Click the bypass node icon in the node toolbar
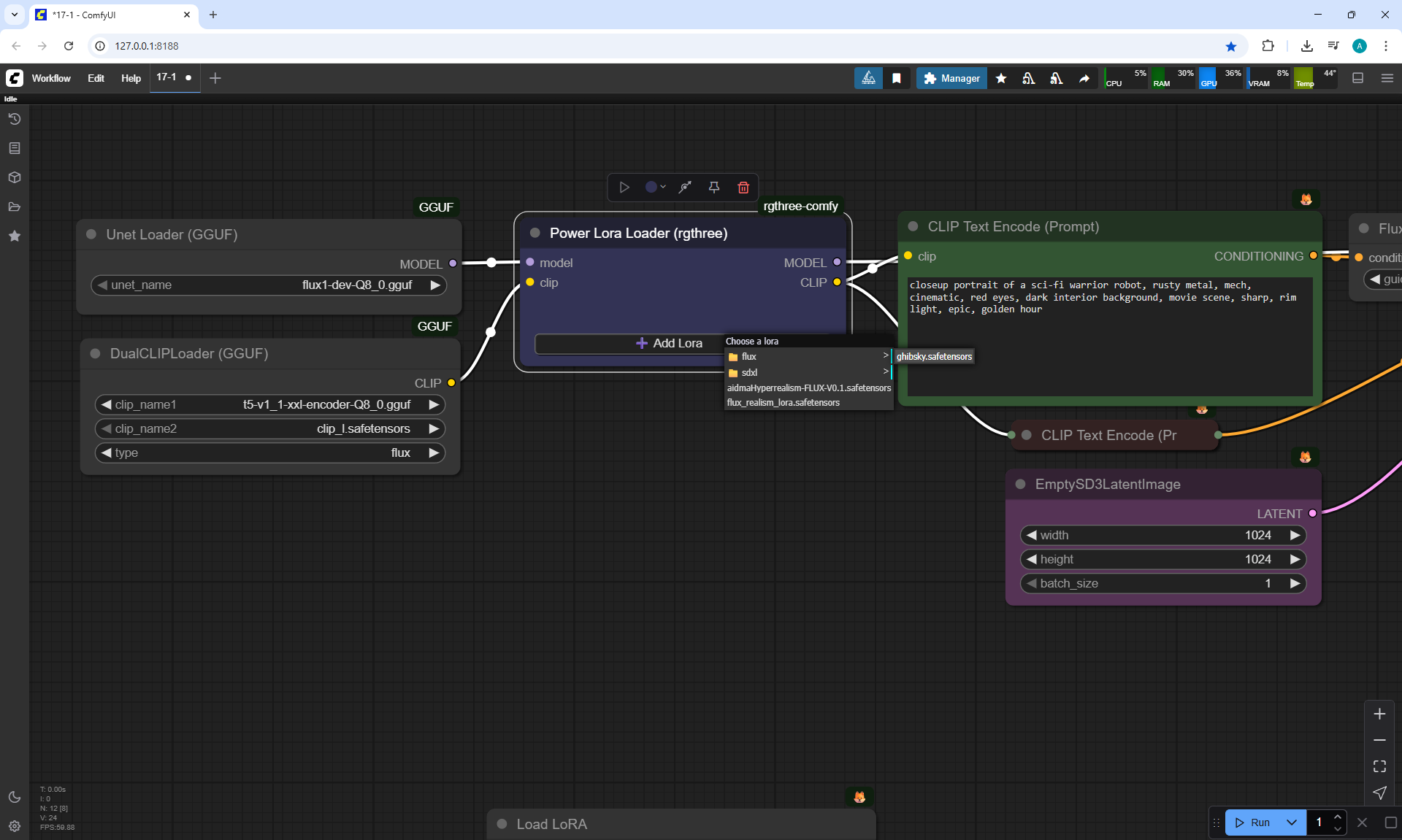This screenshot has height=840, width=1402. click(x=685, y=188)
